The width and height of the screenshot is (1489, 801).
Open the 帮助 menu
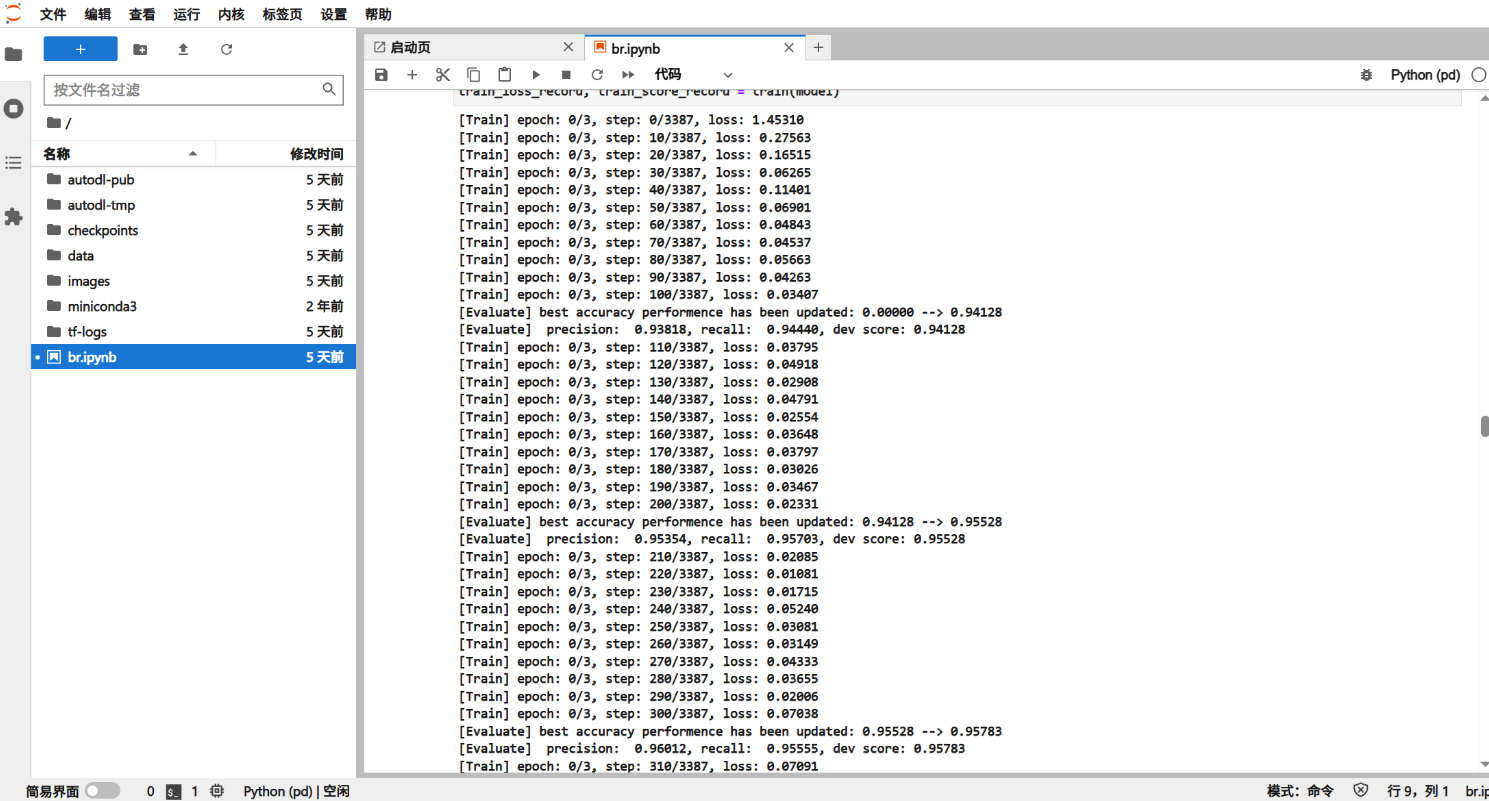378,14
